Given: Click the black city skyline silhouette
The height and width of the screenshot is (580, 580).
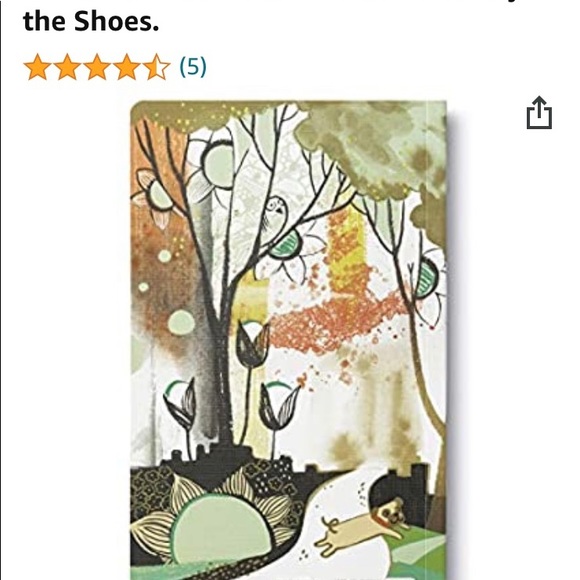Looking at the screenshot, I should (x=240, y=462).
